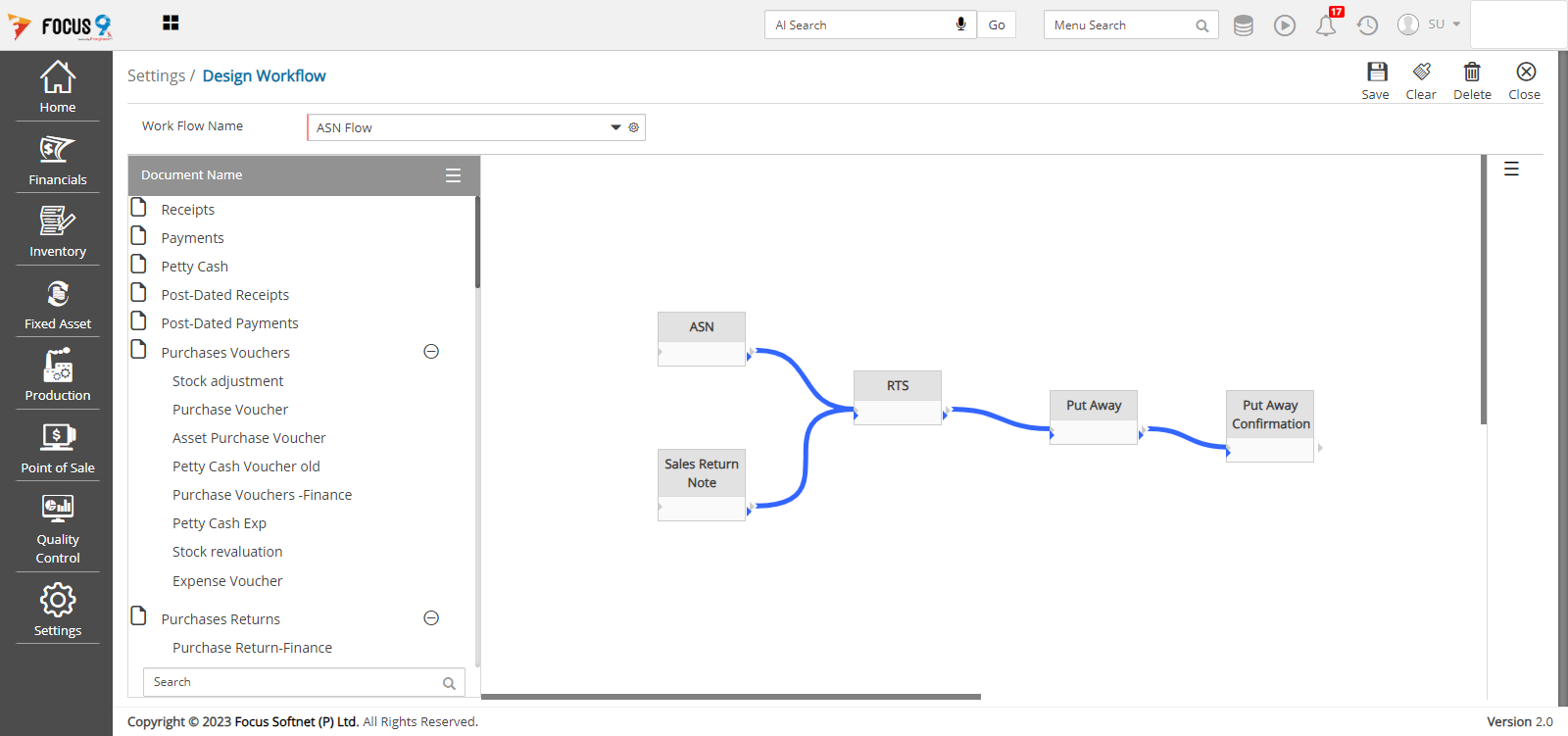This screenshot has width=1568, height=736.
Task: Collapse the Purchases Returns group
Action: [x=431, y=618]
